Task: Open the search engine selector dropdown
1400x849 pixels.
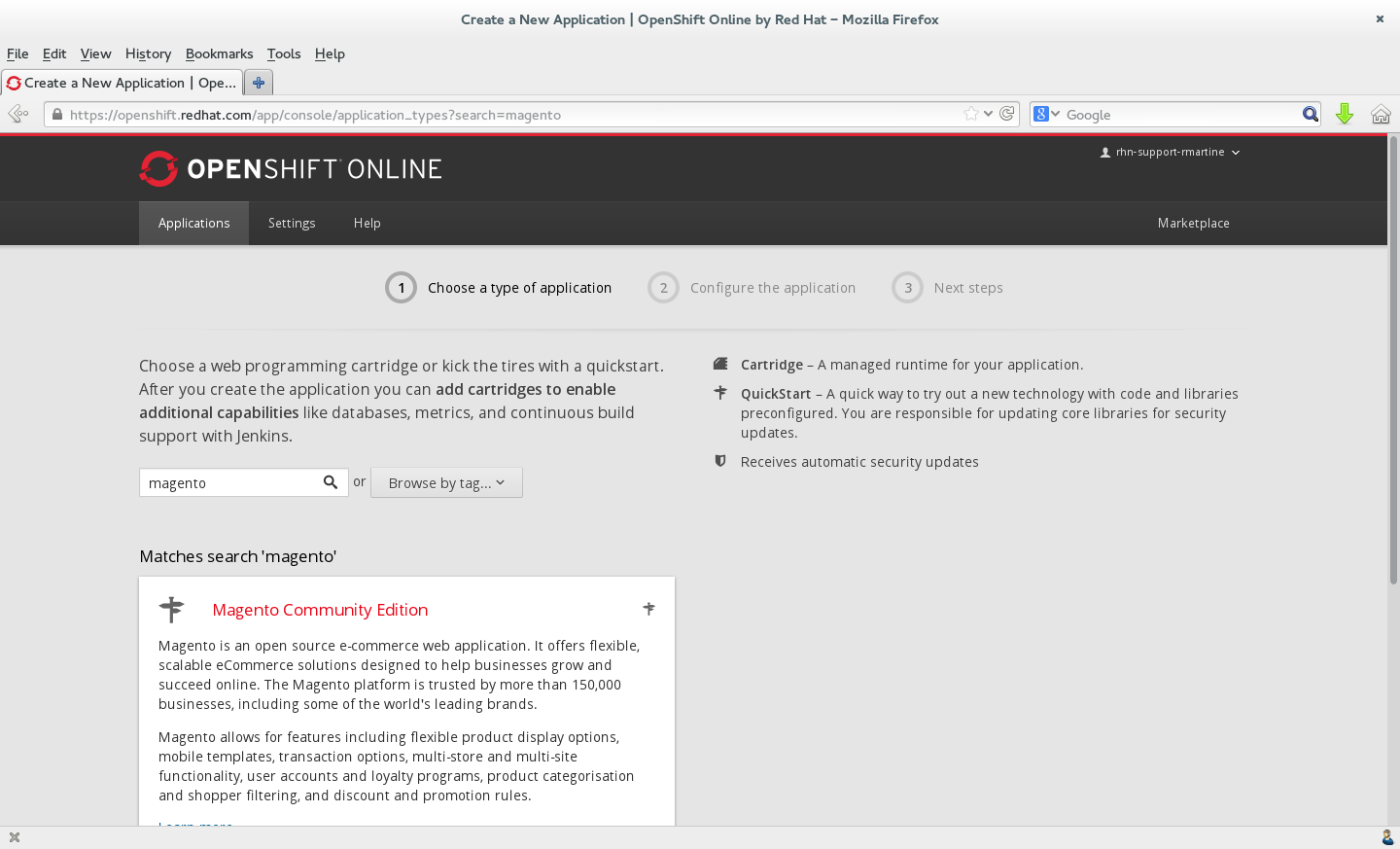Action: coord(1046,114)
